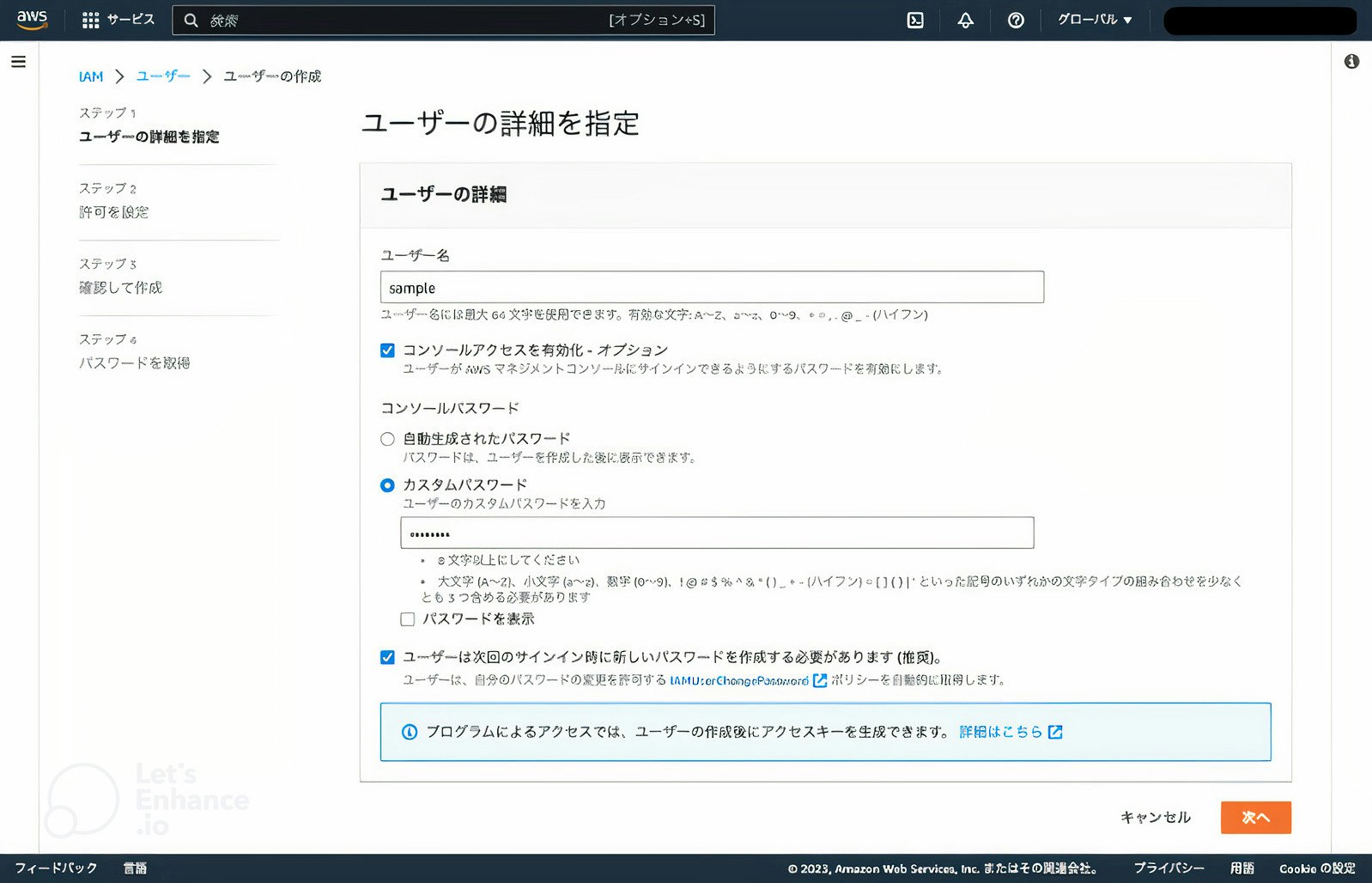The height and width of the screenshot is (883, 1372).
Task: Open the info panel icon at right
Action: [1351, 62]
